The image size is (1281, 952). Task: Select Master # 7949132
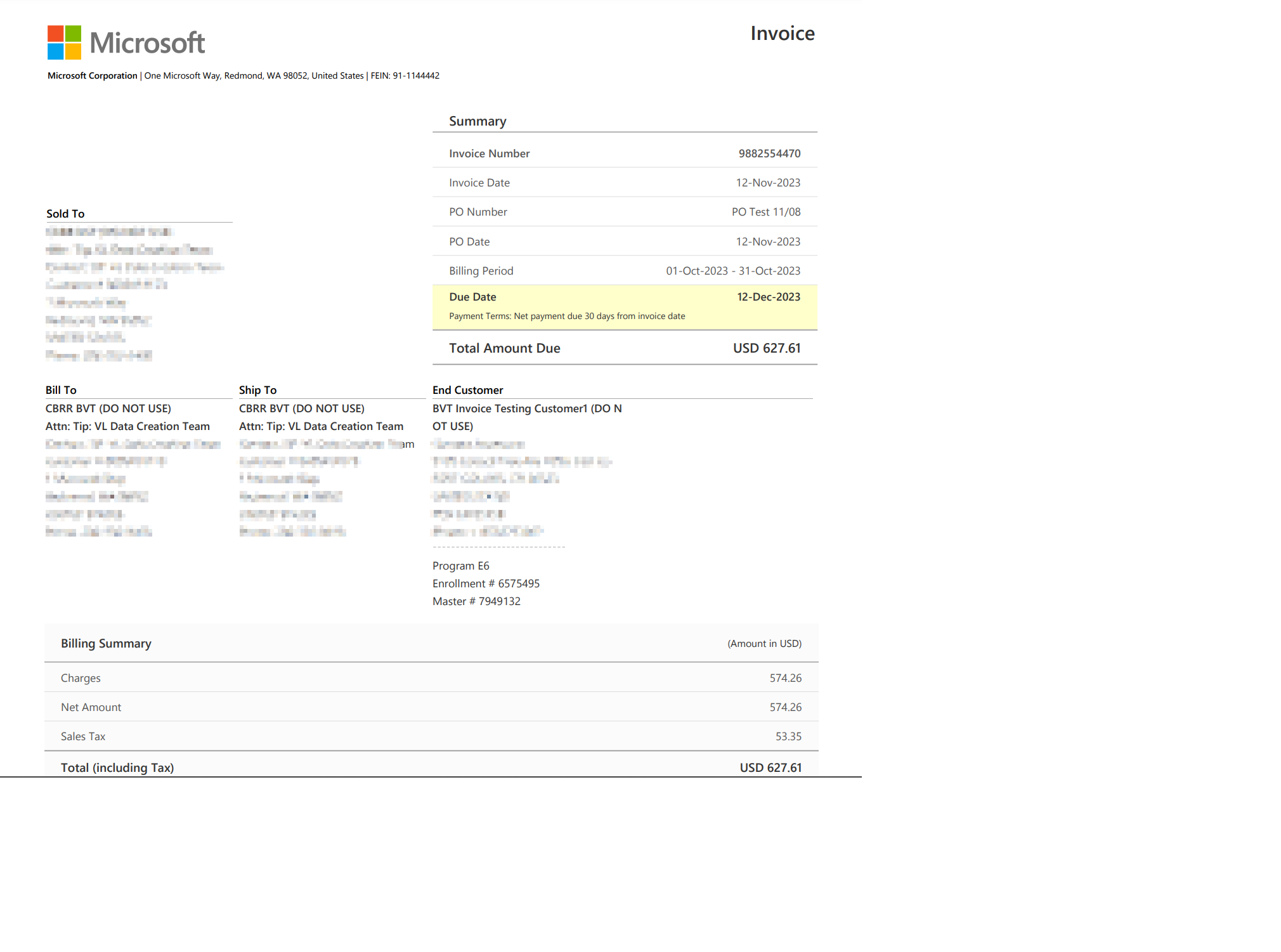[477, 601]
